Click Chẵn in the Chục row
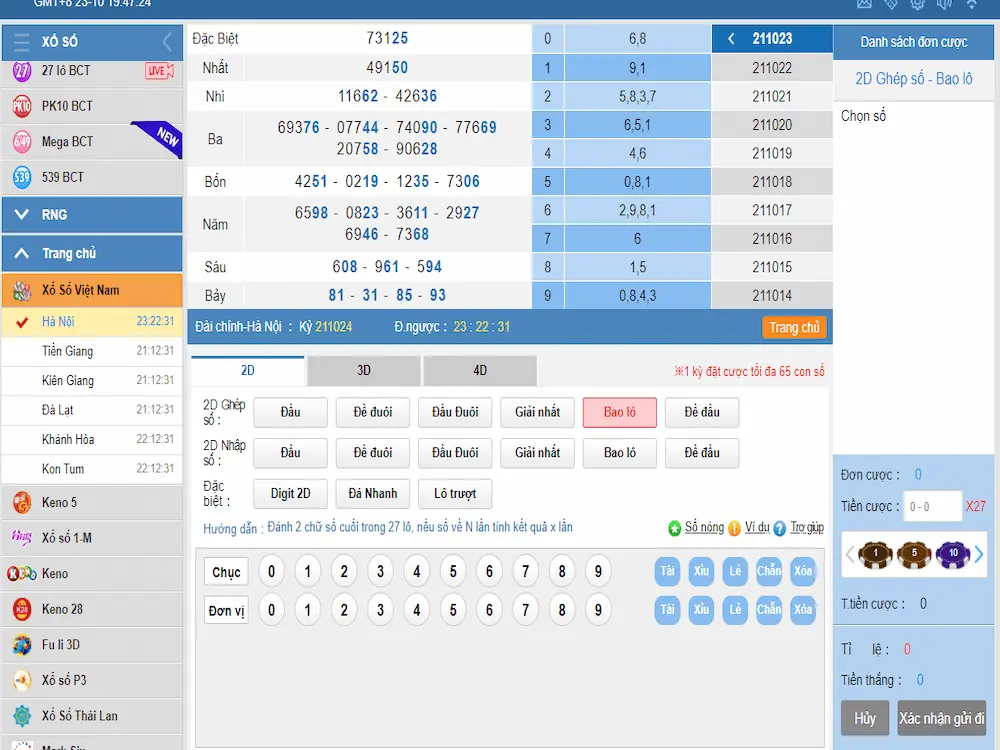This screenshot has width=1000, height=750. coord(769,571)
